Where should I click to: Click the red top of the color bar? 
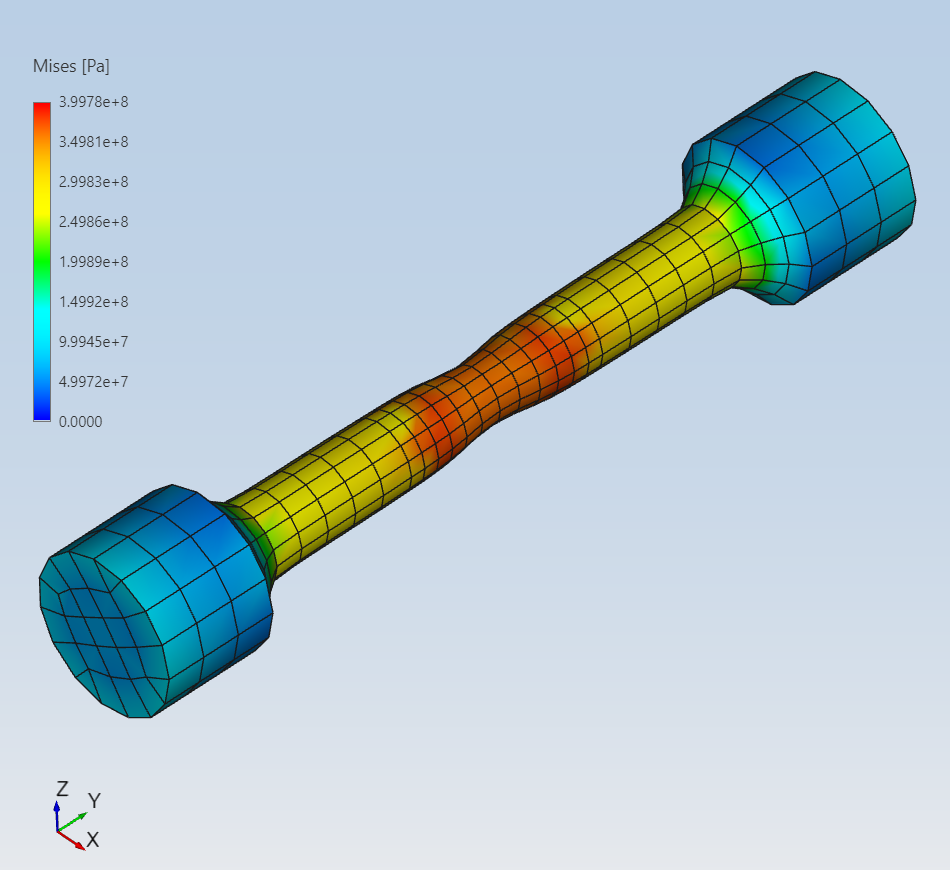pos(41,110)
